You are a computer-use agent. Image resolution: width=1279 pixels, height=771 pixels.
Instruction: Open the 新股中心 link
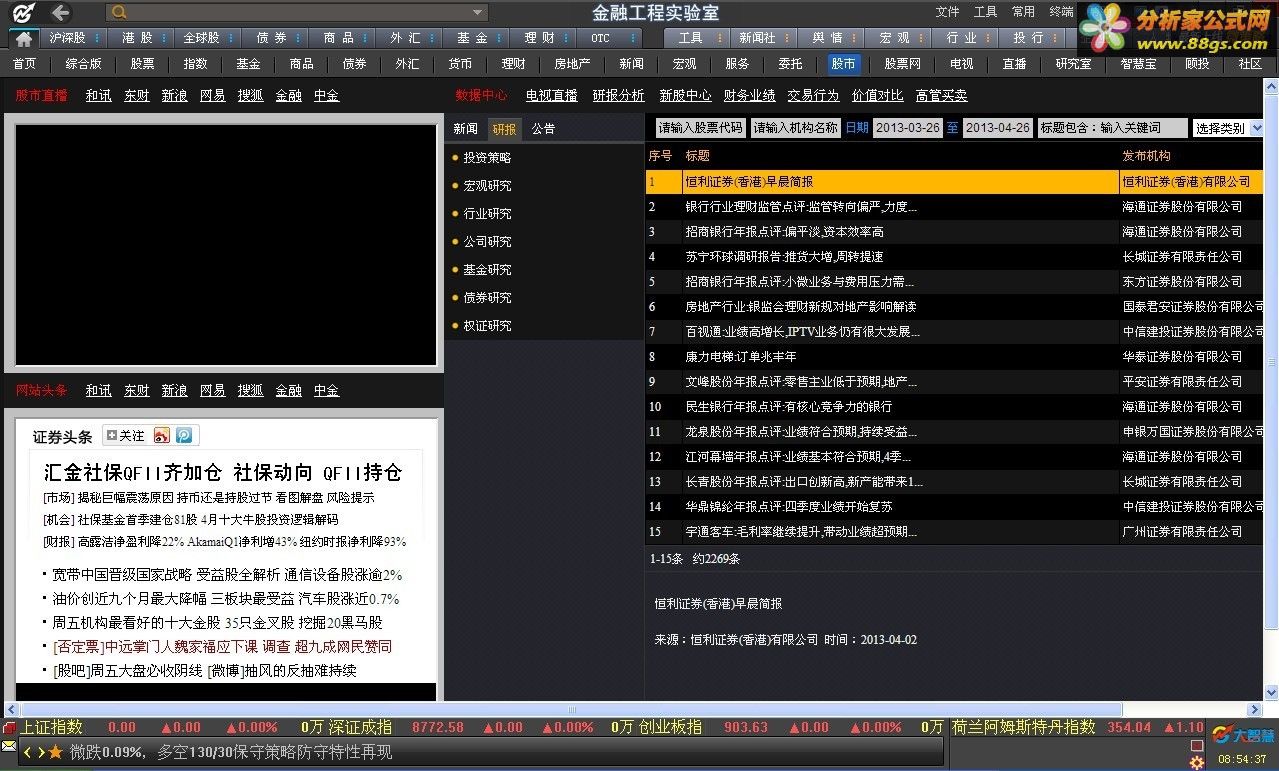tap(685, 96)
